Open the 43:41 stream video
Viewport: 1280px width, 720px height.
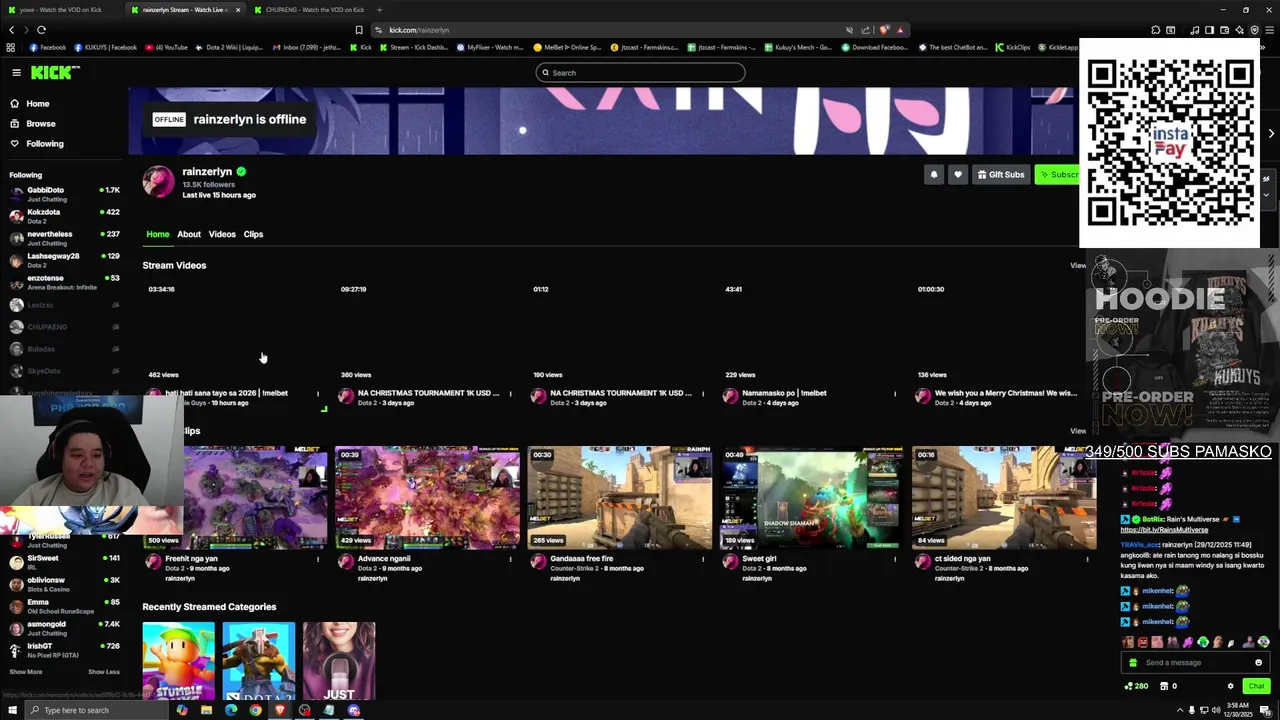(812, 331)
